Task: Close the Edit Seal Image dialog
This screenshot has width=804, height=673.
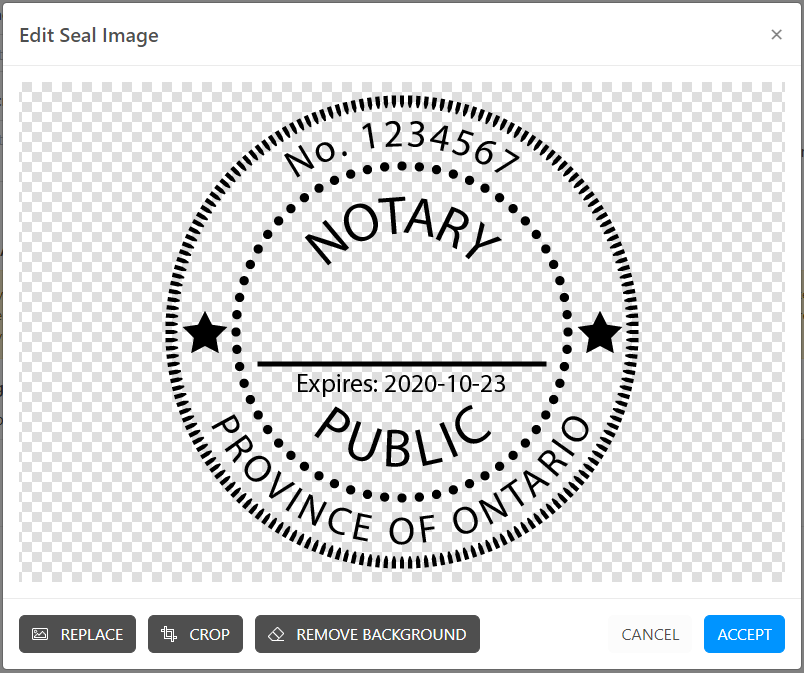Action: point(776,34)
